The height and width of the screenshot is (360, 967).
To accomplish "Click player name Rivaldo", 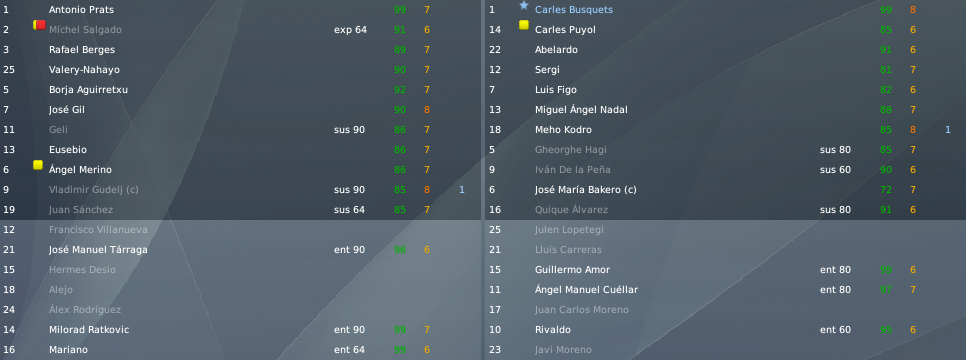I will 553,330.
